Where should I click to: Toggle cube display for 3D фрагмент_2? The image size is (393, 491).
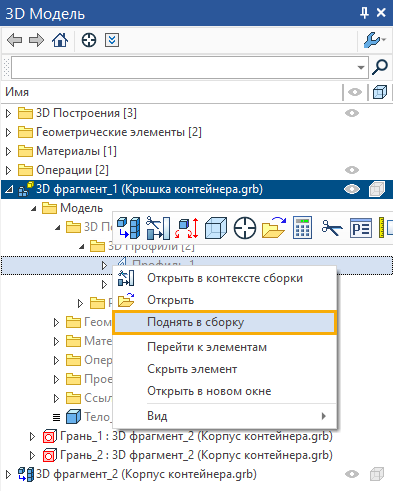(x=377, y=474)
